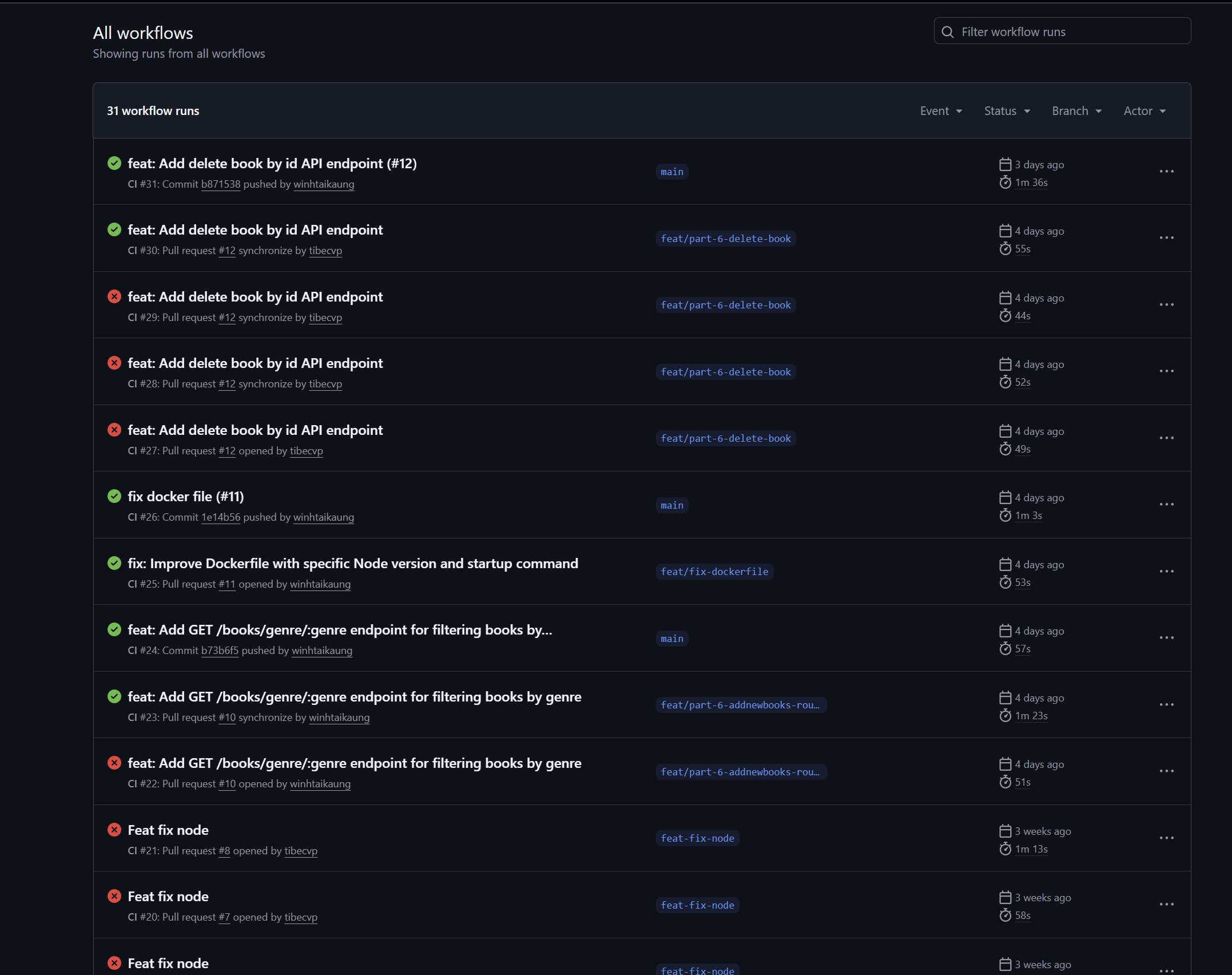Screen dimensions: 1232x975
Task: Open 'fix docker file (#11)' workflow run
Action: point(186,496)
